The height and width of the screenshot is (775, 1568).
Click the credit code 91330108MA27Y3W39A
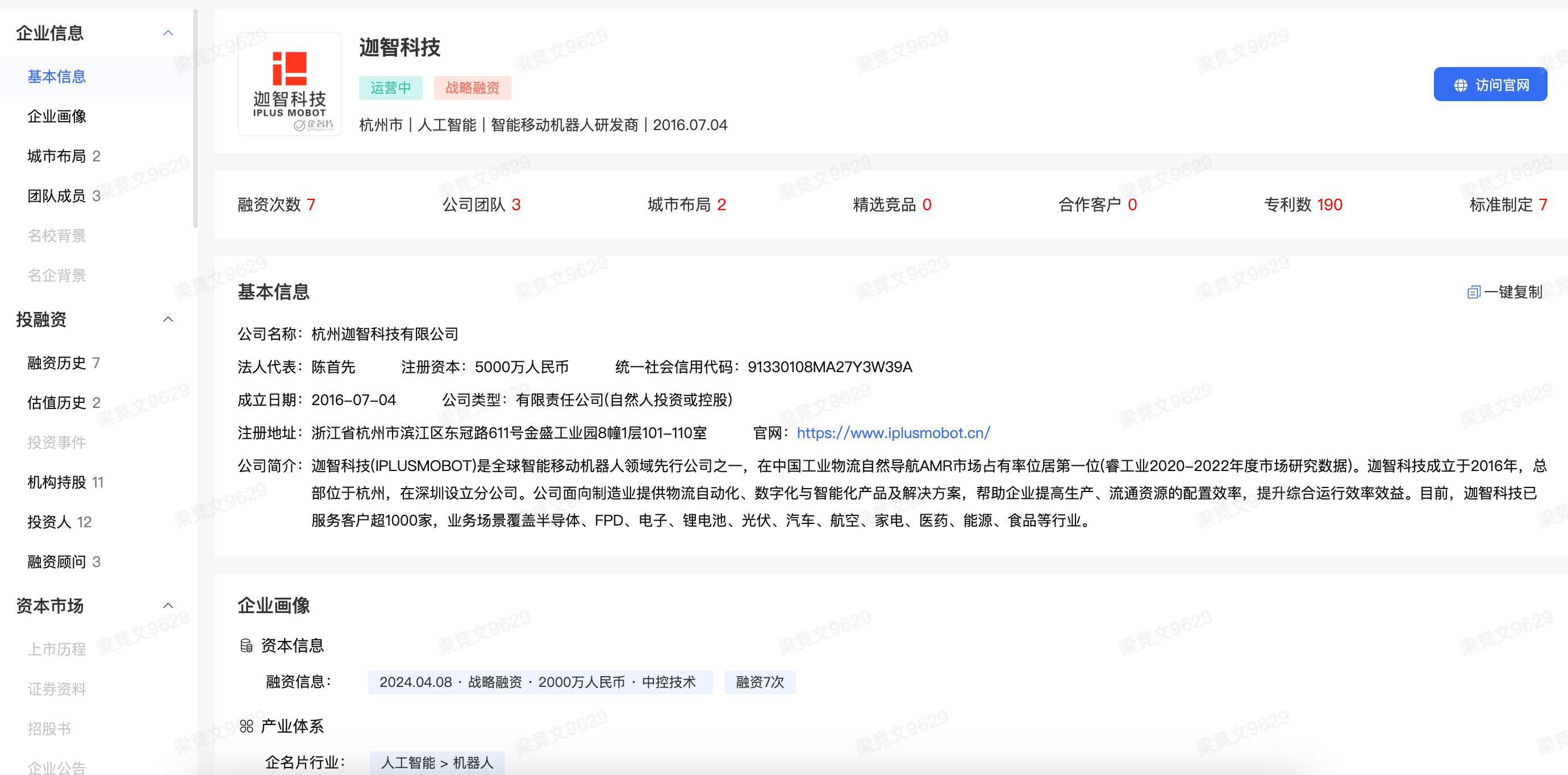point(829,367)
